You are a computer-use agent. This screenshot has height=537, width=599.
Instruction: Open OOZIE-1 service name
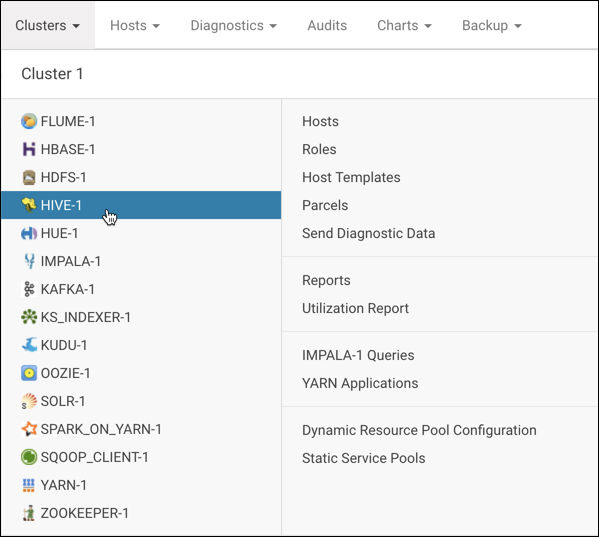(x=65, y=373)
